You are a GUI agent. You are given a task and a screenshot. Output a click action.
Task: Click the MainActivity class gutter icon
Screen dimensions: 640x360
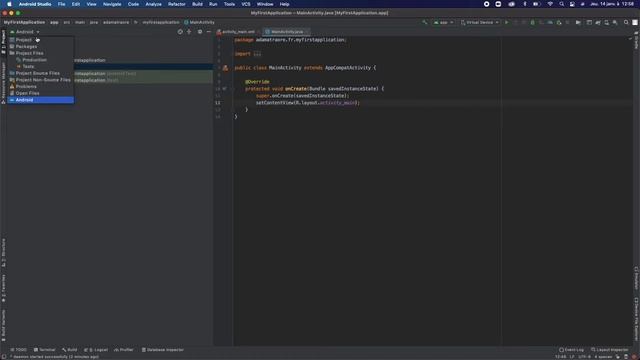tap(225, 68)
